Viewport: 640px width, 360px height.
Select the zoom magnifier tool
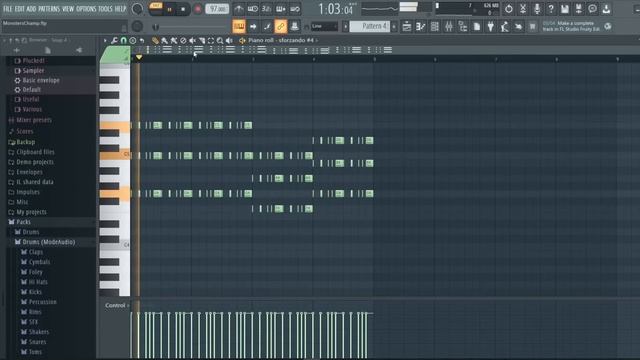point(220,40)
